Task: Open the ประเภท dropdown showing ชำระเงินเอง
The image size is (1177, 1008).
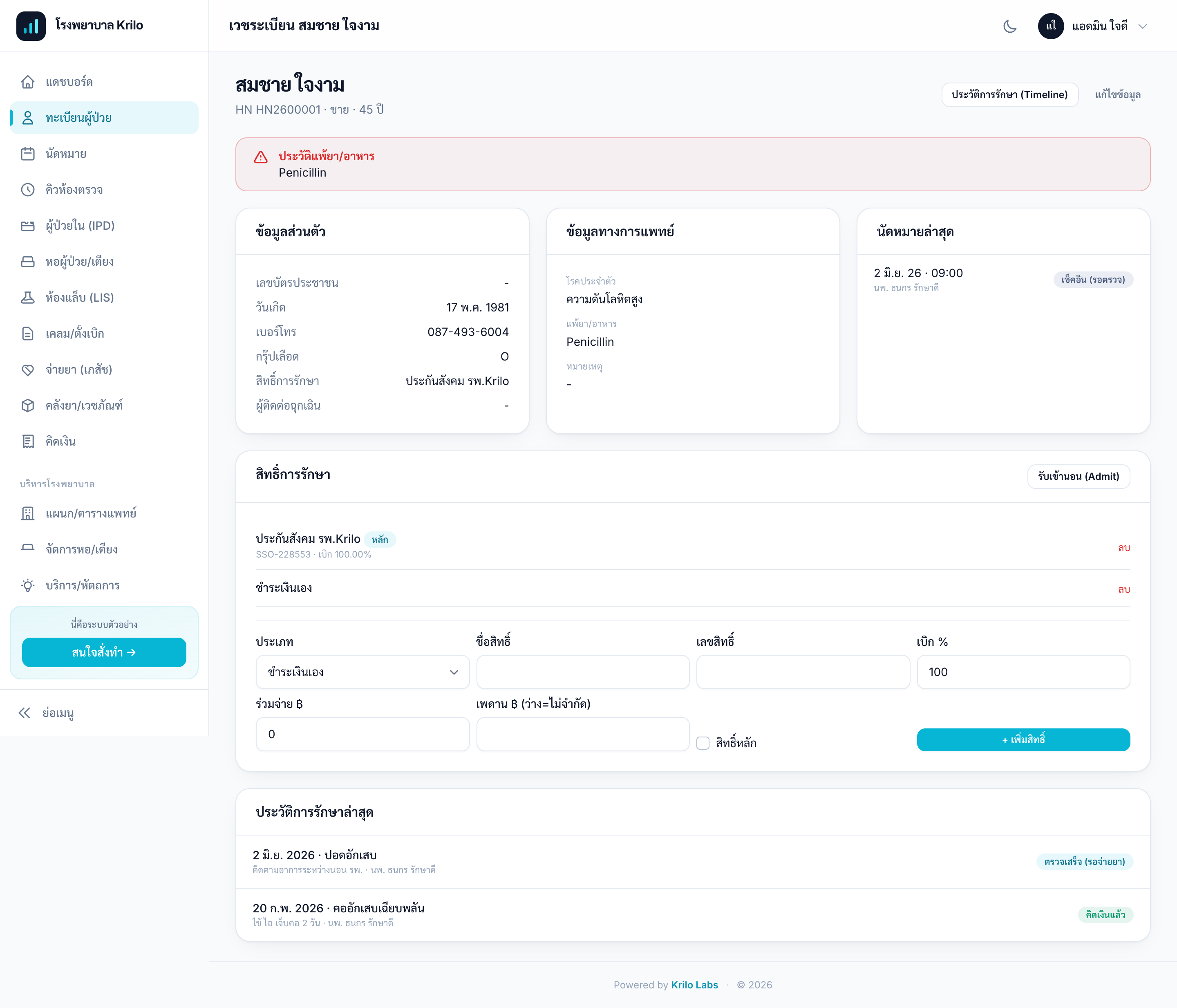Action: 362,672
